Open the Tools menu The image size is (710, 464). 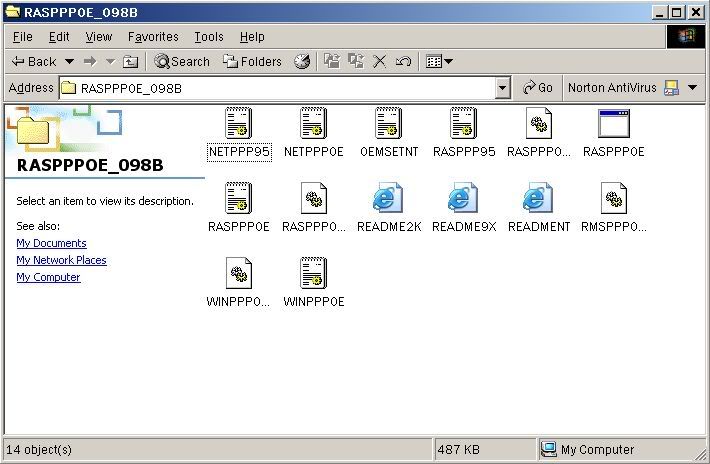point(209,37)
